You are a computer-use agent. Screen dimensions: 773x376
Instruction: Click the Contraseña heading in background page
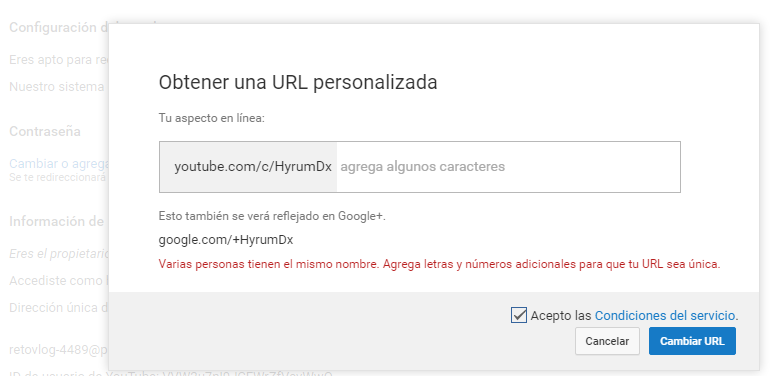click(x=45, y=132)
